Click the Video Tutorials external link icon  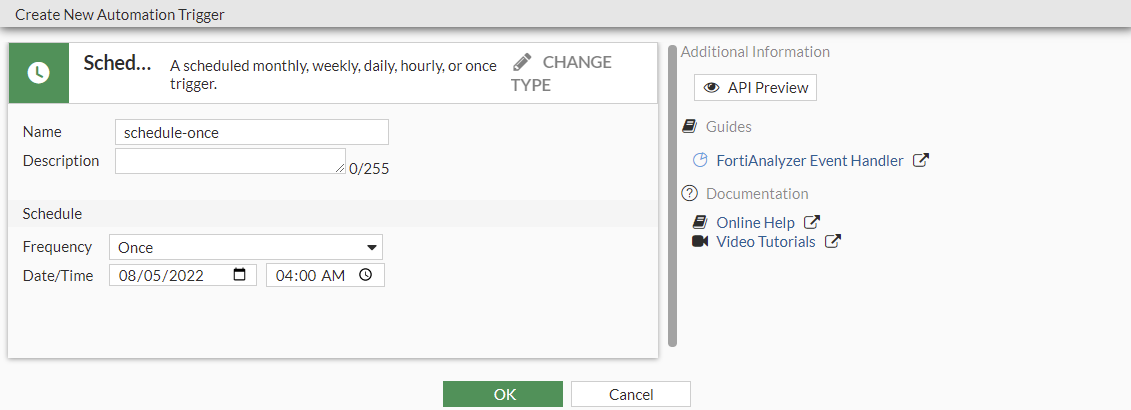point(832,242)
